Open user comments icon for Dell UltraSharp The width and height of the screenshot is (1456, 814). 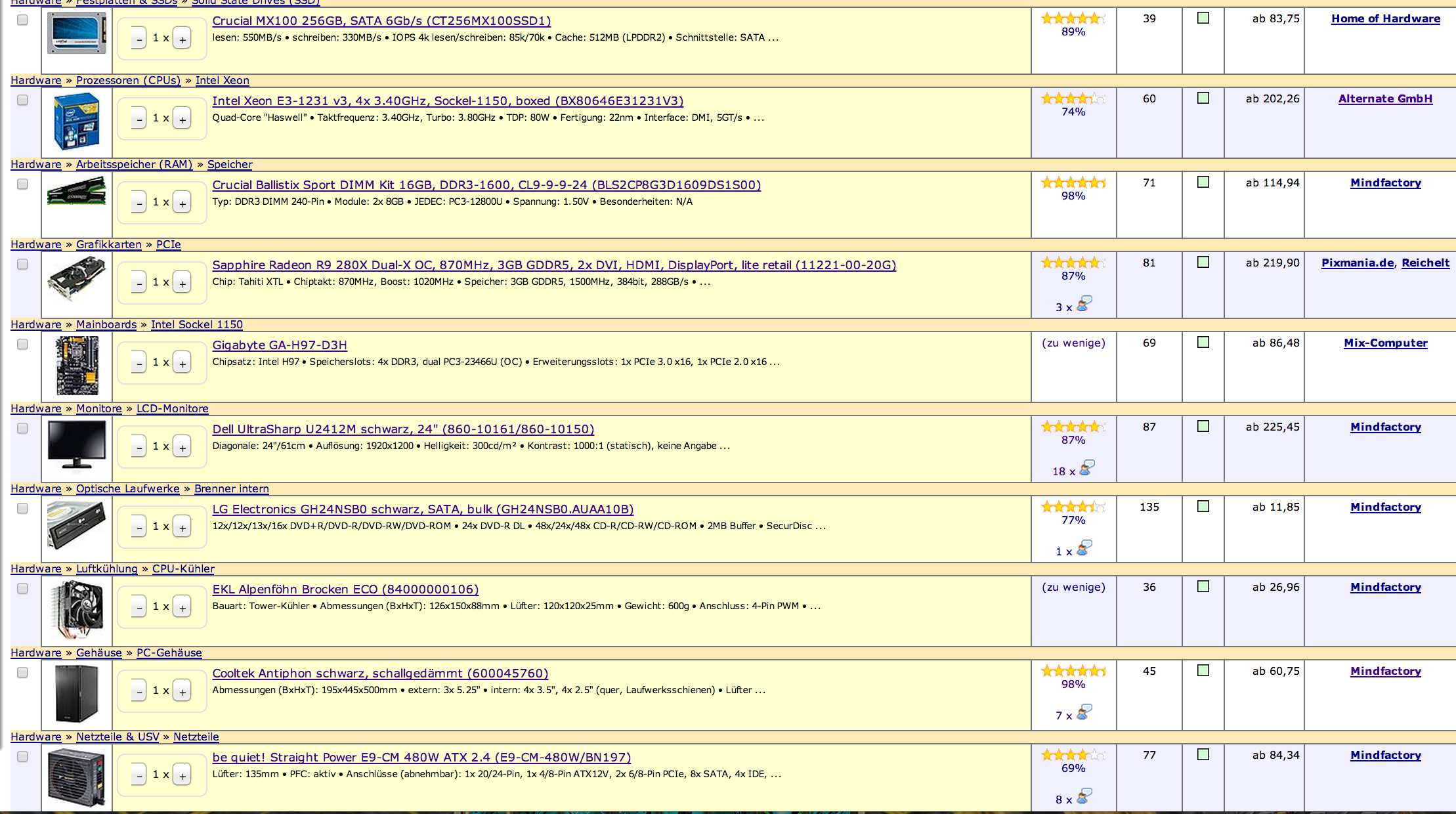[1086, 469]
